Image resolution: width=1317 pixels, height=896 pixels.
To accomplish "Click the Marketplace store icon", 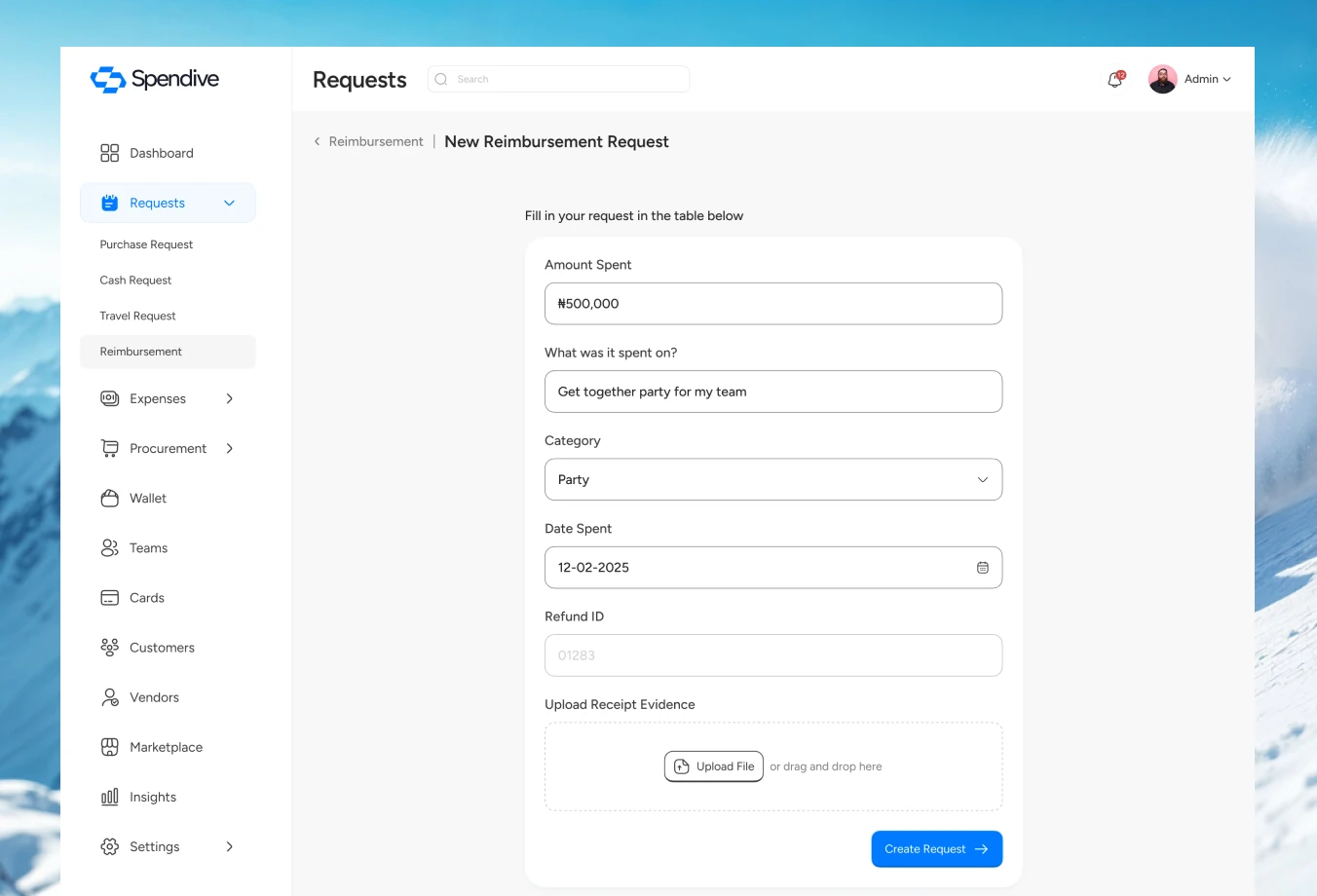I will point(110,747).
